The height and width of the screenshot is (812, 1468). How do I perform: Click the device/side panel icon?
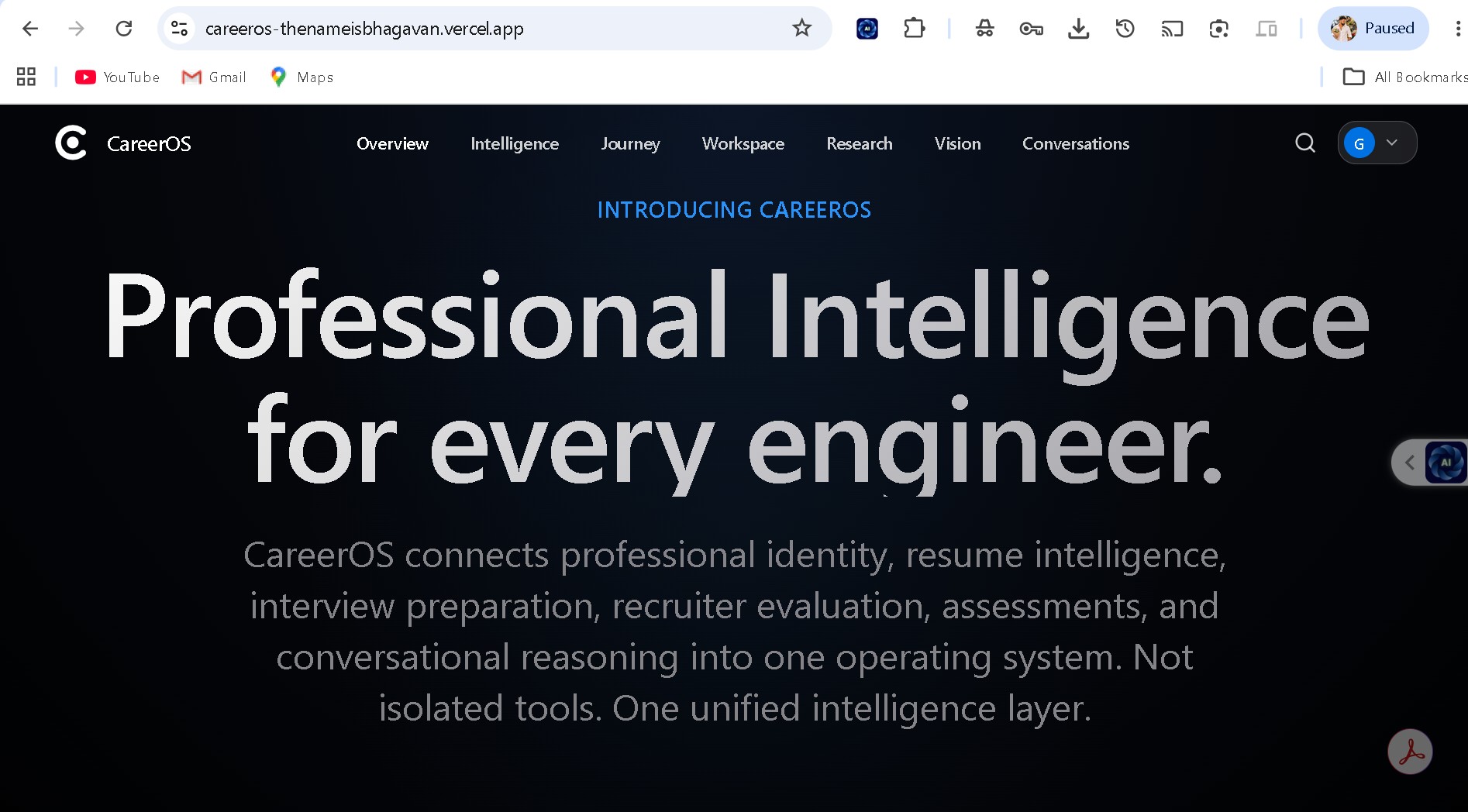coord(1266,29)
